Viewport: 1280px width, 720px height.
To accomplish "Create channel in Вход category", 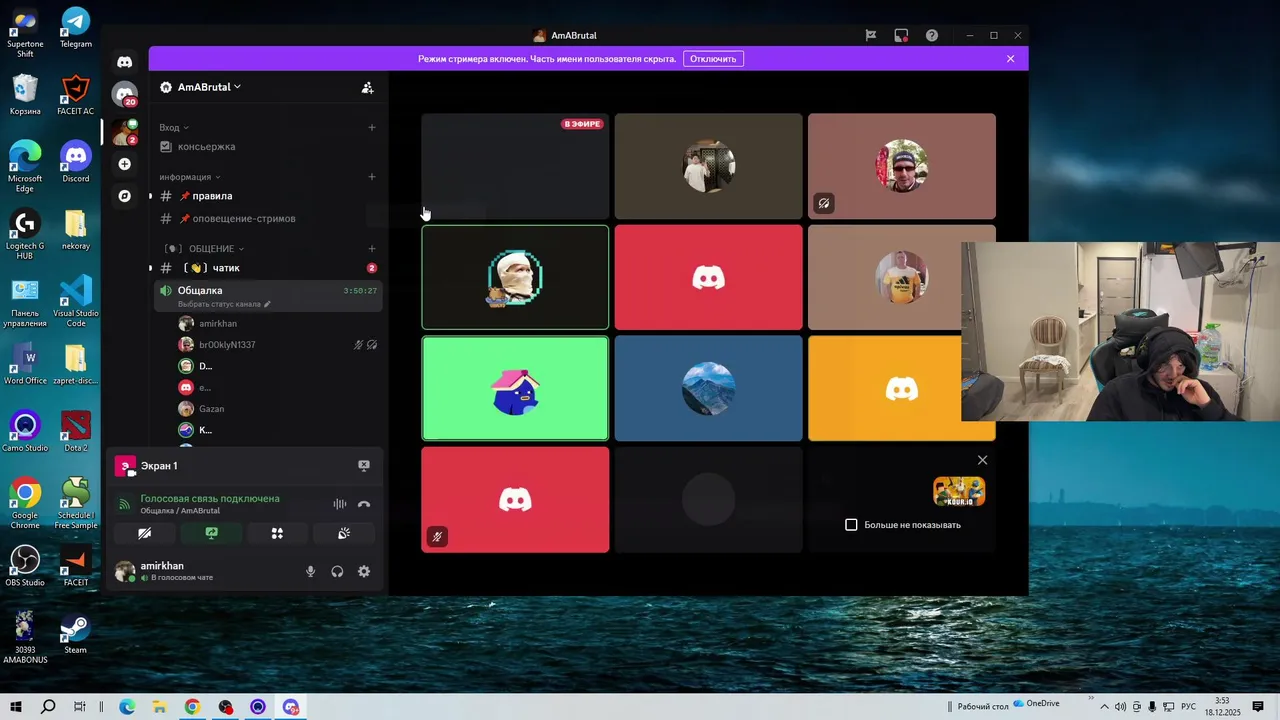I will (372, 127).
